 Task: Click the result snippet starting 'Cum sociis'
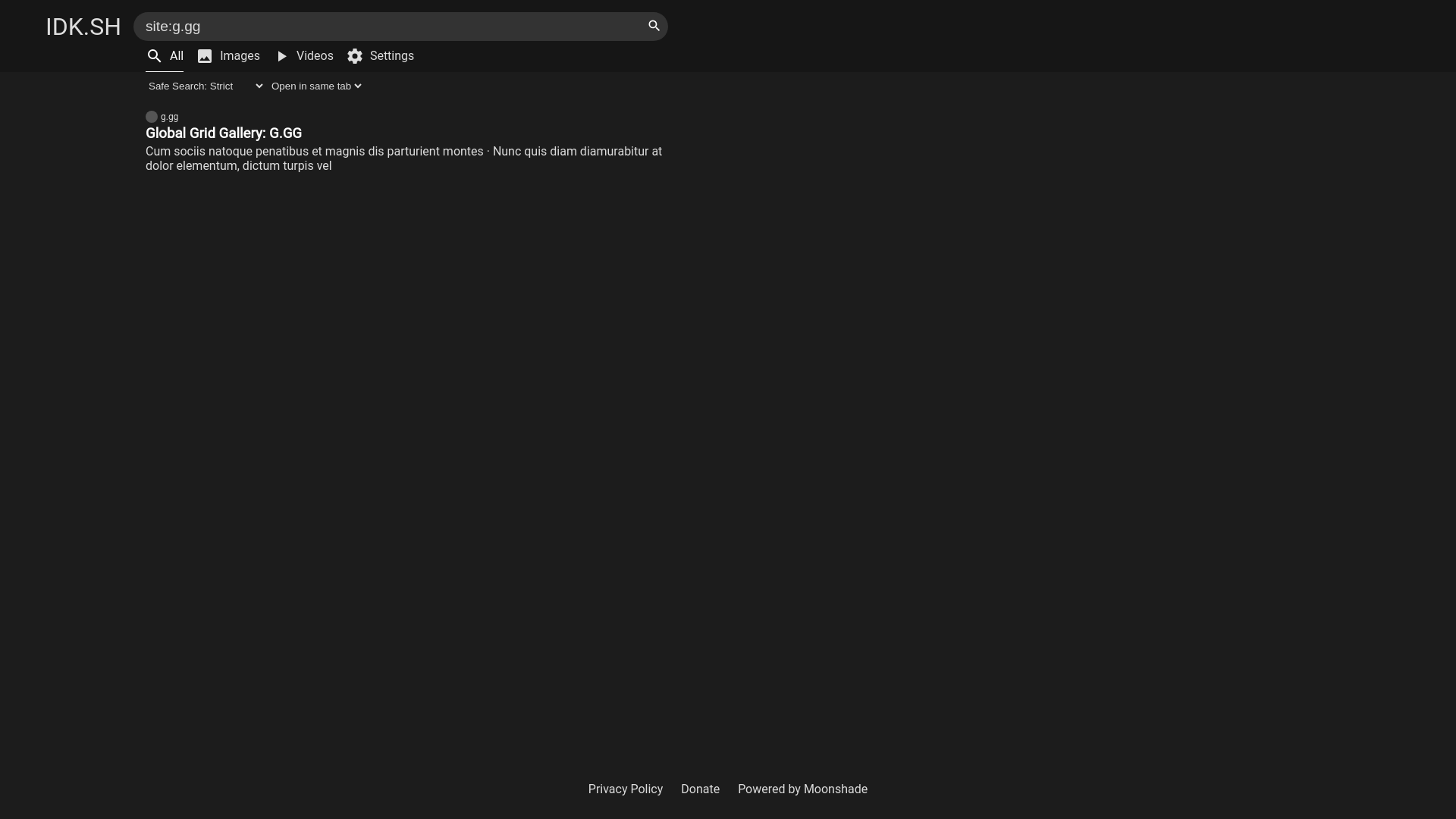pos(403,158)
